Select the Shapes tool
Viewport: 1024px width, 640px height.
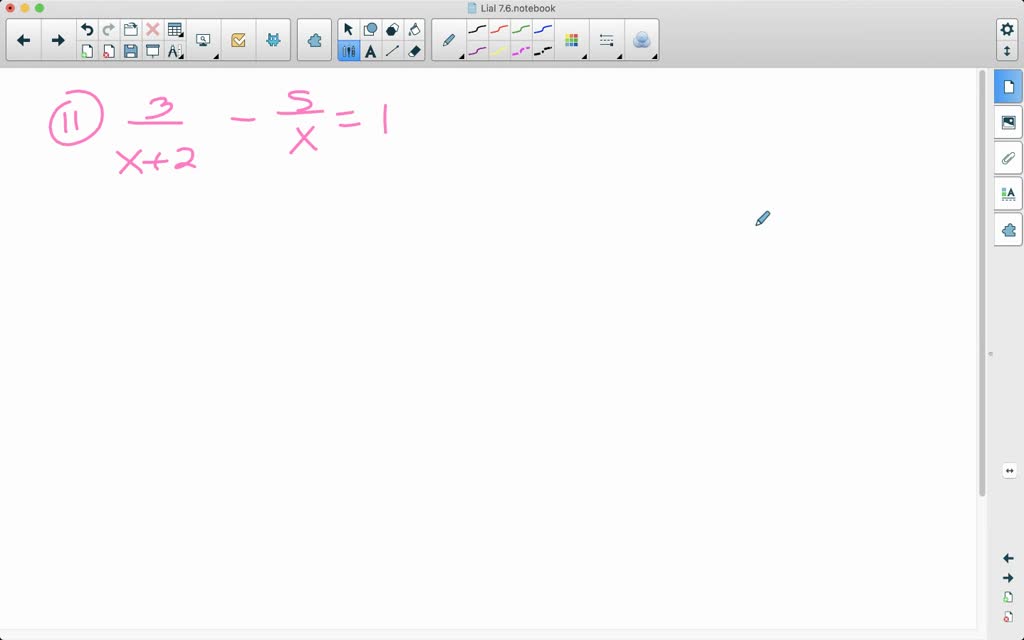(371, 29)
